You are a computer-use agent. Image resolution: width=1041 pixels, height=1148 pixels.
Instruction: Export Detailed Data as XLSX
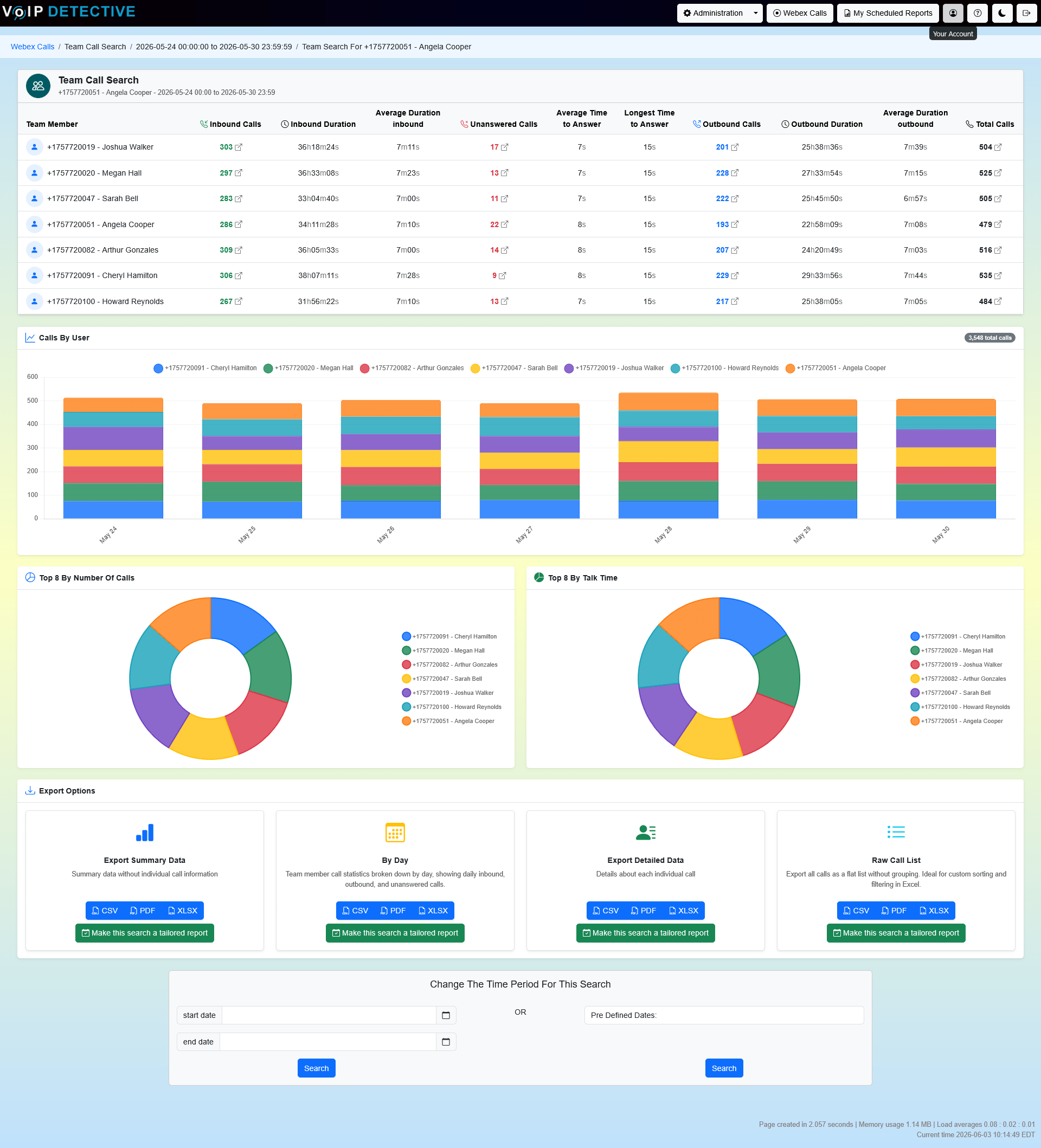pos(683,911)
